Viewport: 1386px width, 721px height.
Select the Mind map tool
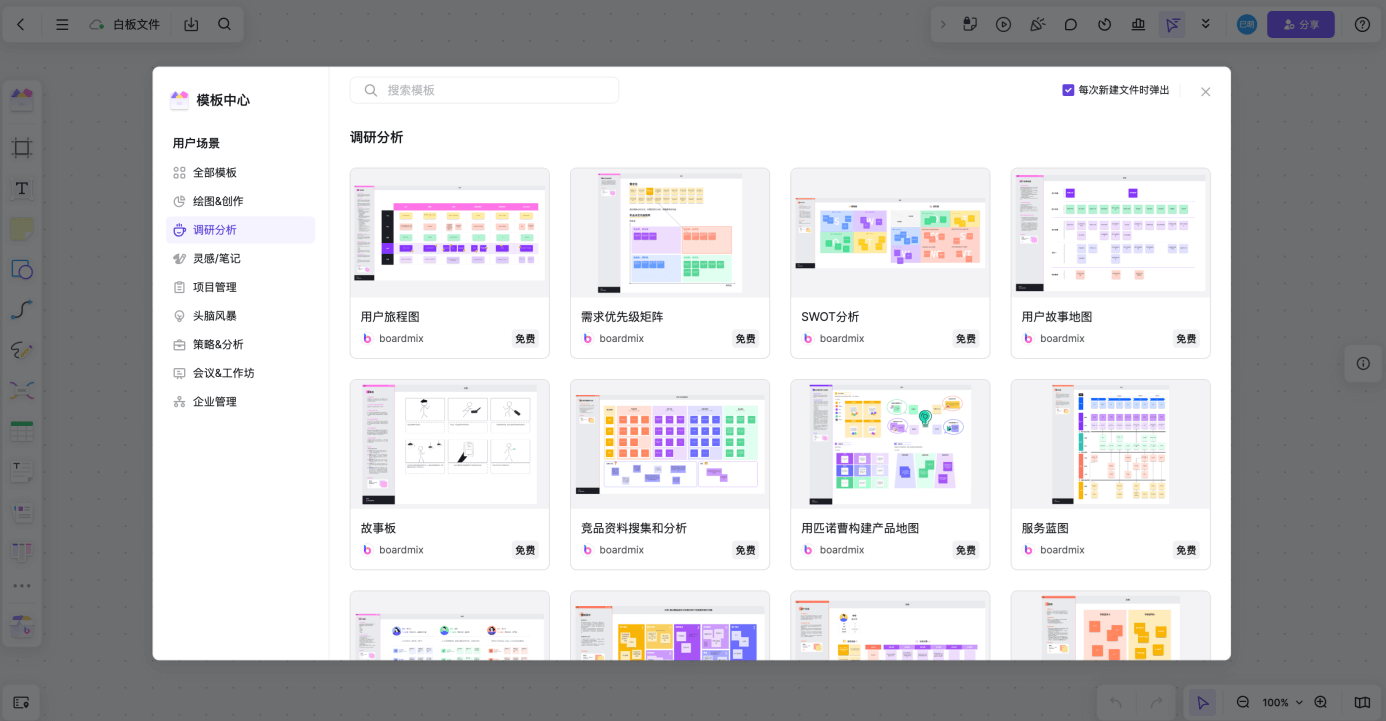22,390
